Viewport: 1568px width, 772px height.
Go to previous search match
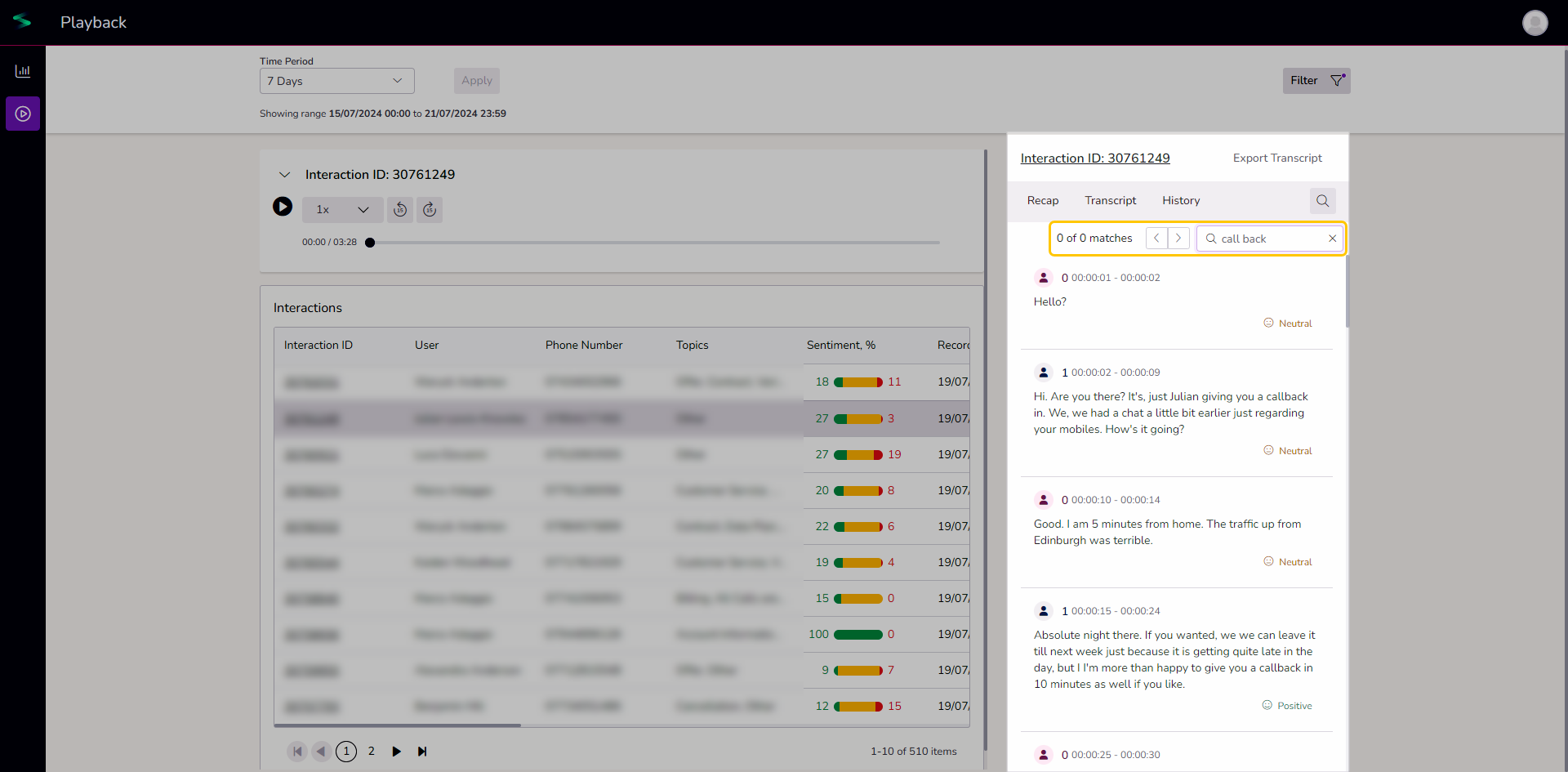click(x=1156, y=239)
